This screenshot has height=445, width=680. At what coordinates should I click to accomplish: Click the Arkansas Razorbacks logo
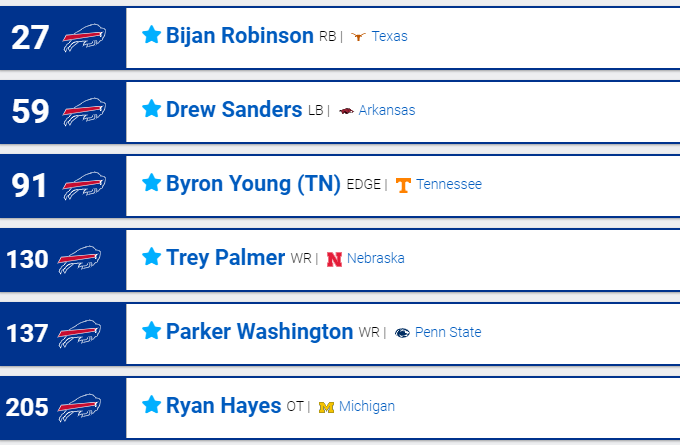[346, 111]
